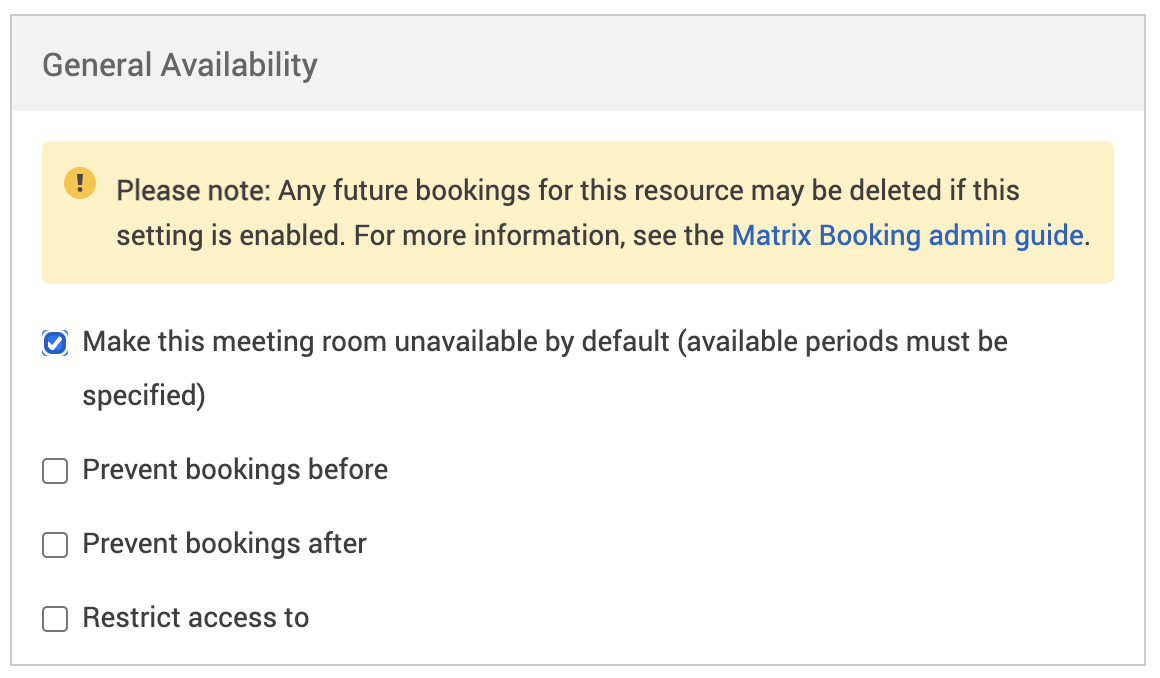Viewport: 1160px width, 678px height.
Task: Click the bold "Please note" text
Action: point(193,190)
